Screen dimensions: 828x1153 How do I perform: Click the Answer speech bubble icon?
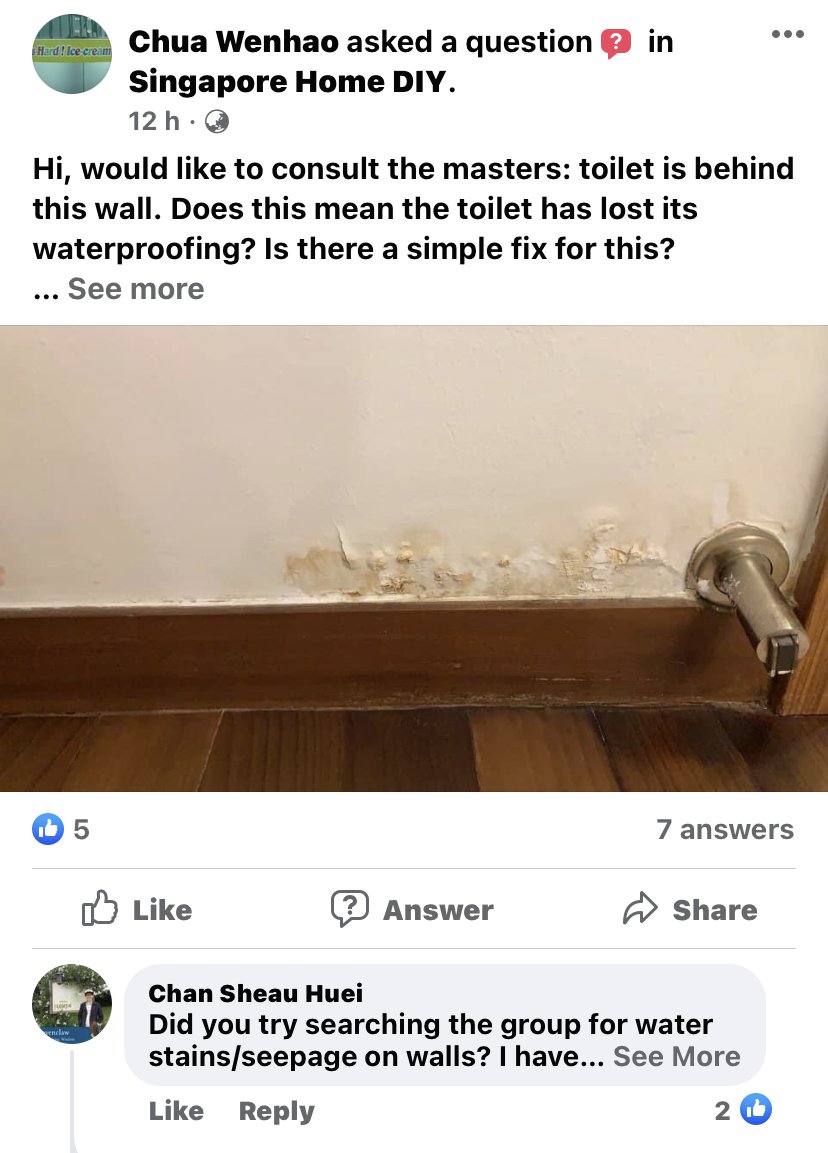(x=349, y=909)
